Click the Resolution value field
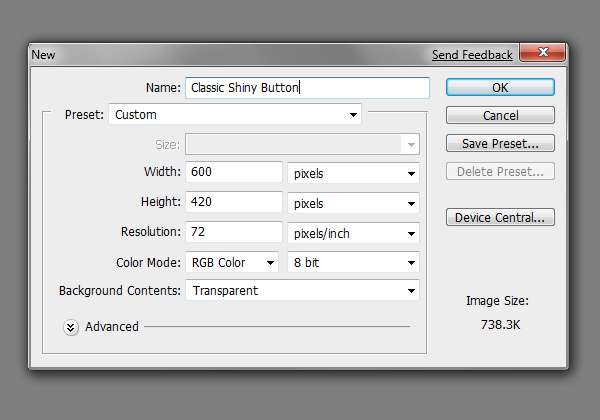600x420 pixels. 234,231
